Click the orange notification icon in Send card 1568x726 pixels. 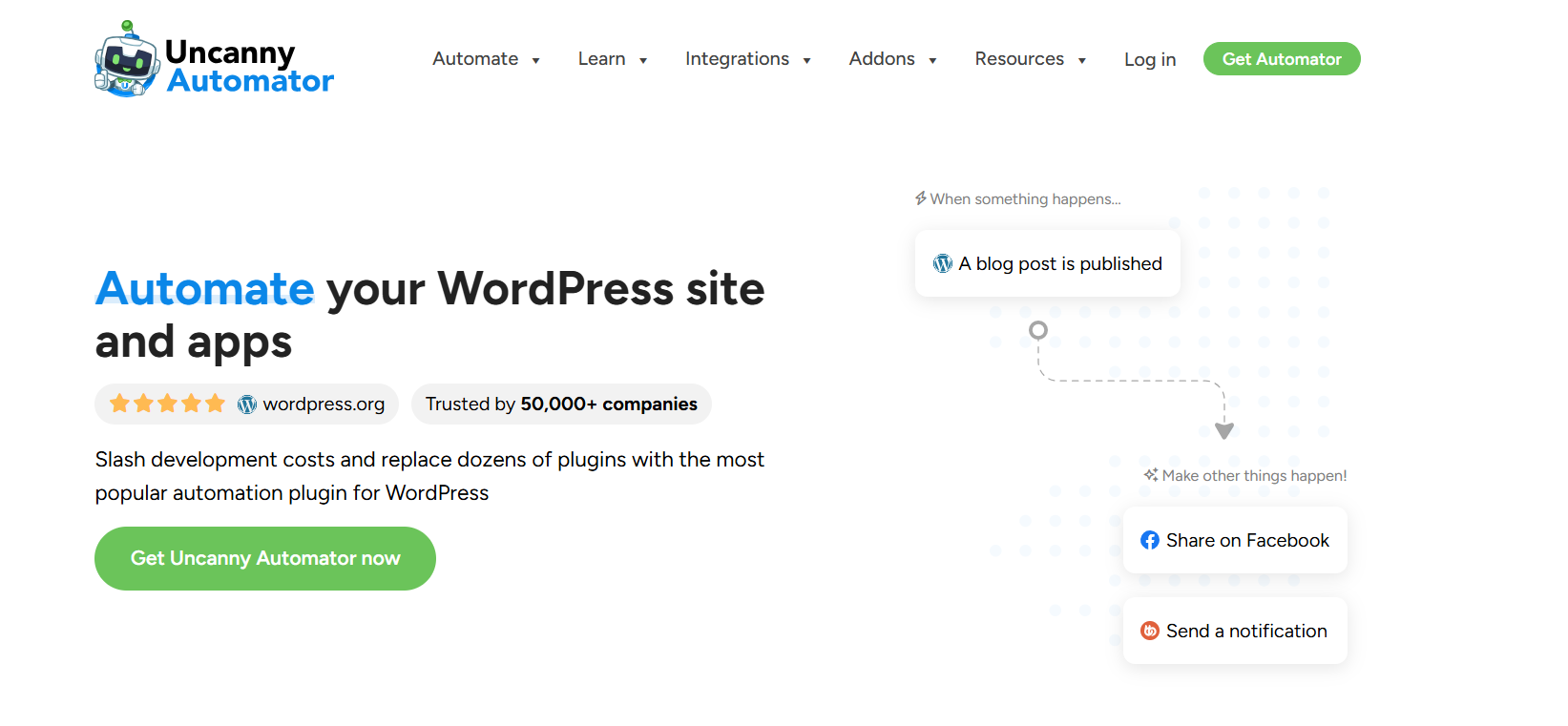tap(1150, 632)
